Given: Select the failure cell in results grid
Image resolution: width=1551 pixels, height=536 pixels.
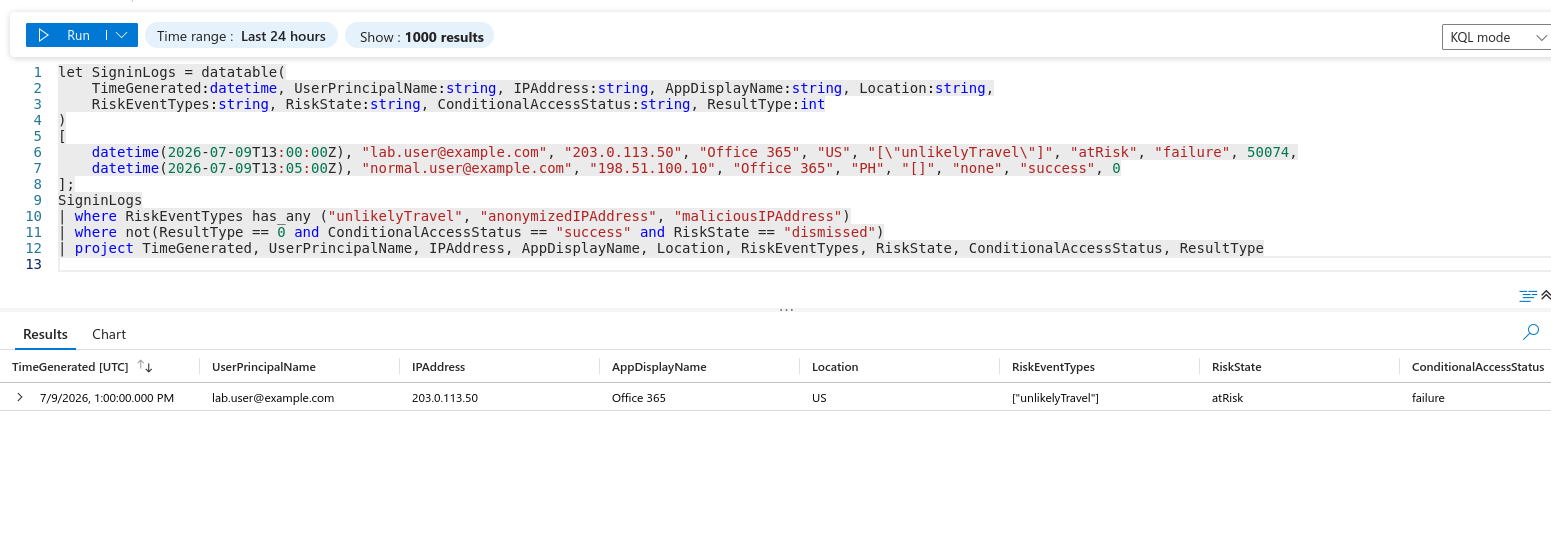Looking at the screenshot, I should coord(1428,397).
